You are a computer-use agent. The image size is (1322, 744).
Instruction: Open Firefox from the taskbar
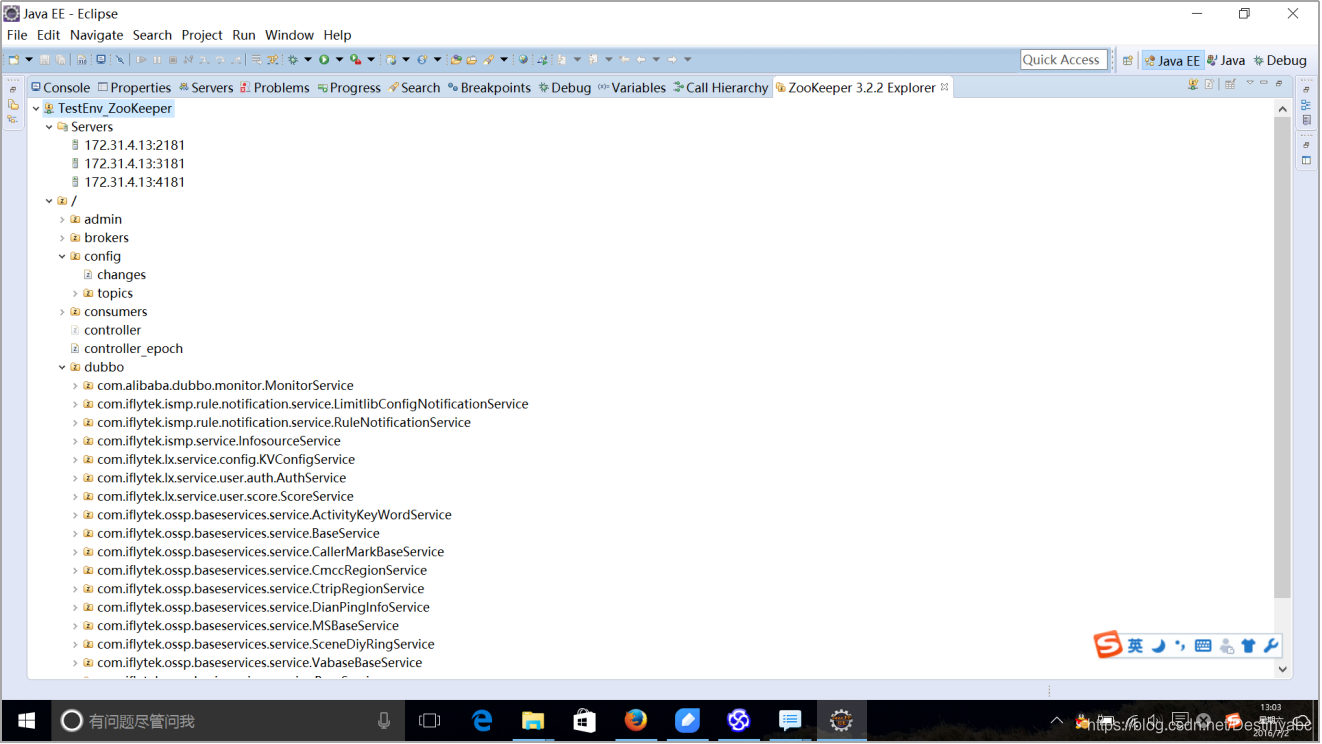(635, 720)
